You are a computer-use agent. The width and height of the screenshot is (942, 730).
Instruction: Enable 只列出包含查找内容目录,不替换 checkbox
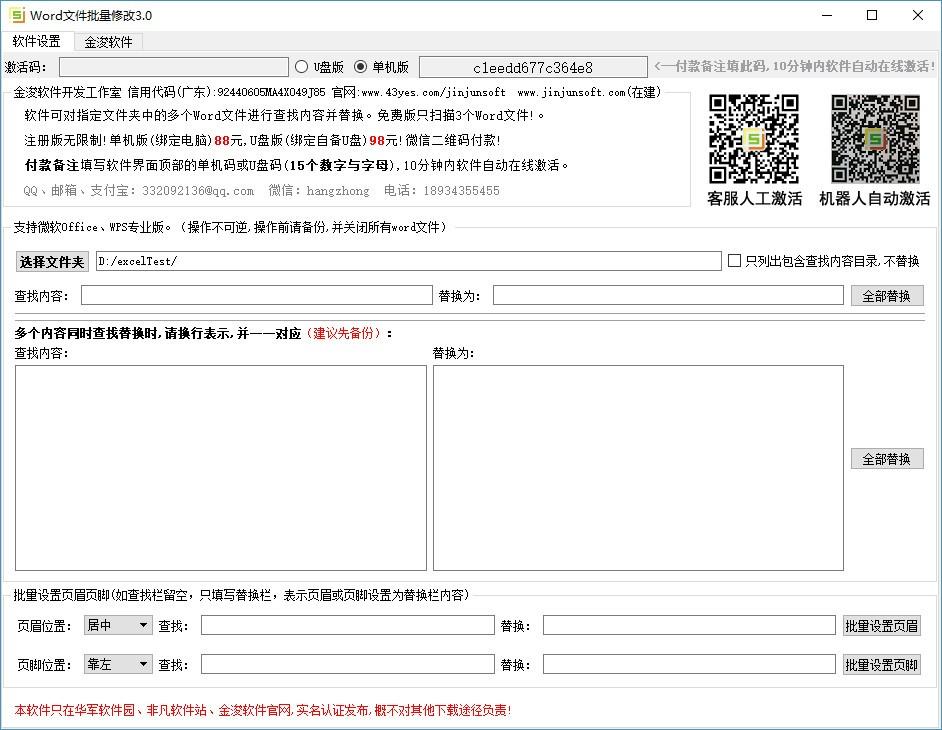pos(734,260)
